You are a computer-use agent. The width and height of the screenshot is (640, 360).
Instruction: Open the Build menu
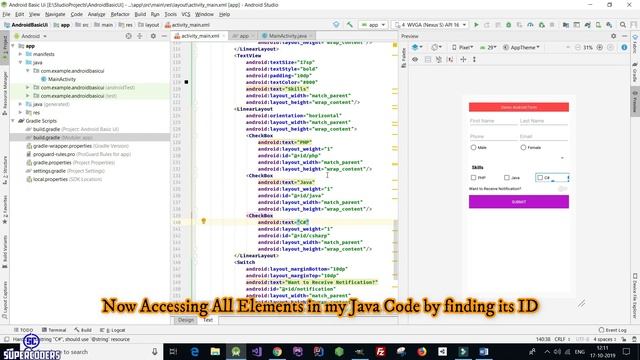tap(140, 14)
